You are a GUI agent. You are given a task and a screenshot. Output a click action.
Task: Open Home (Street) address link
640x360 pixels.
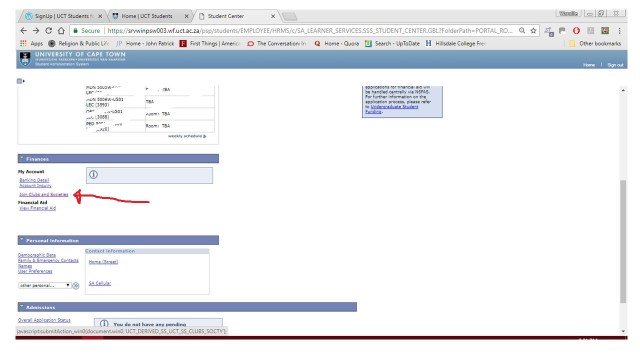pos(103,262)
